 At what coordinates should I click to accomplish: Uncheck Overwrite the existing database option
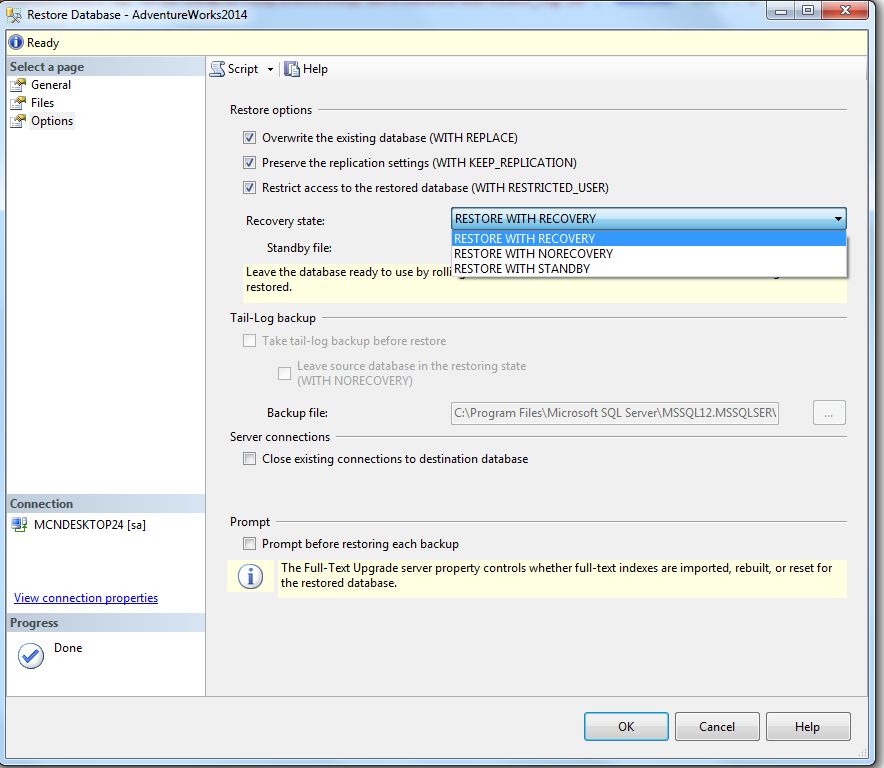point(249,138)
